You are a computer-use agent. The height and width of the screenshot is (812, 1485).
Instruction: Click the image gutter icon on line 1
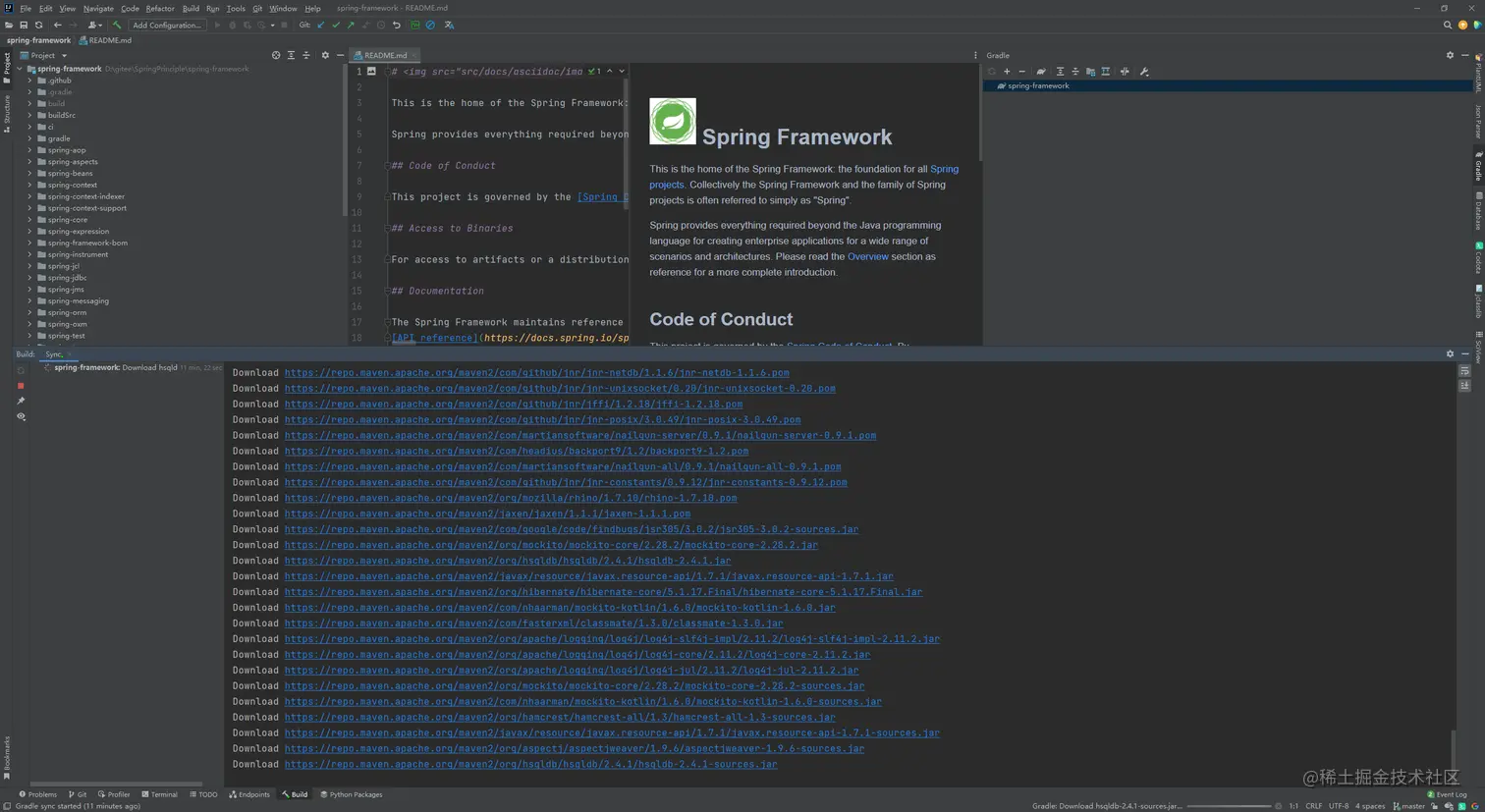tap(371, 72)
